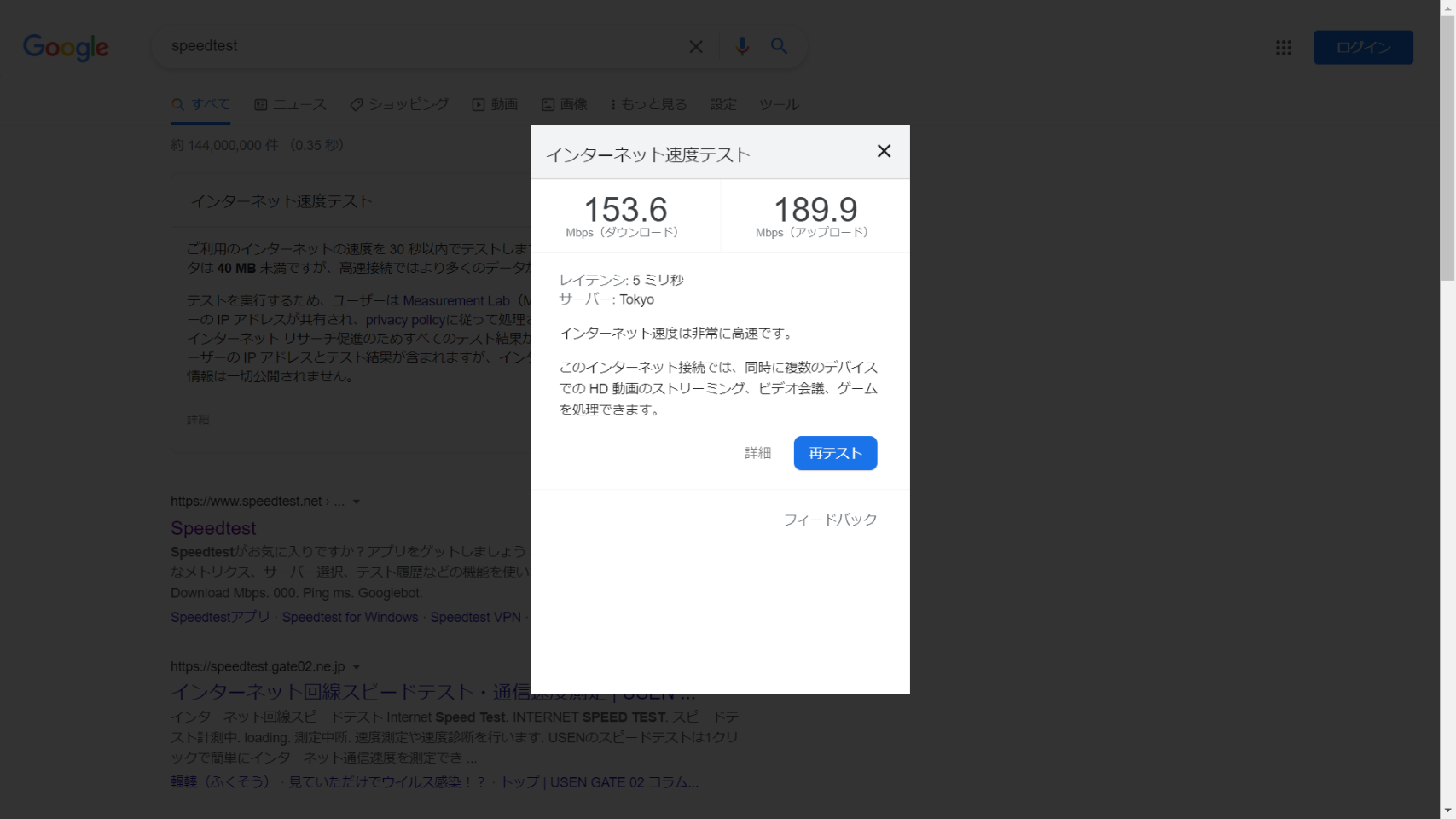Open the トップ | USEN GATE 02 コラム sitelink
The width and height of the screenshot is (1456, 819).
[599, 782]
